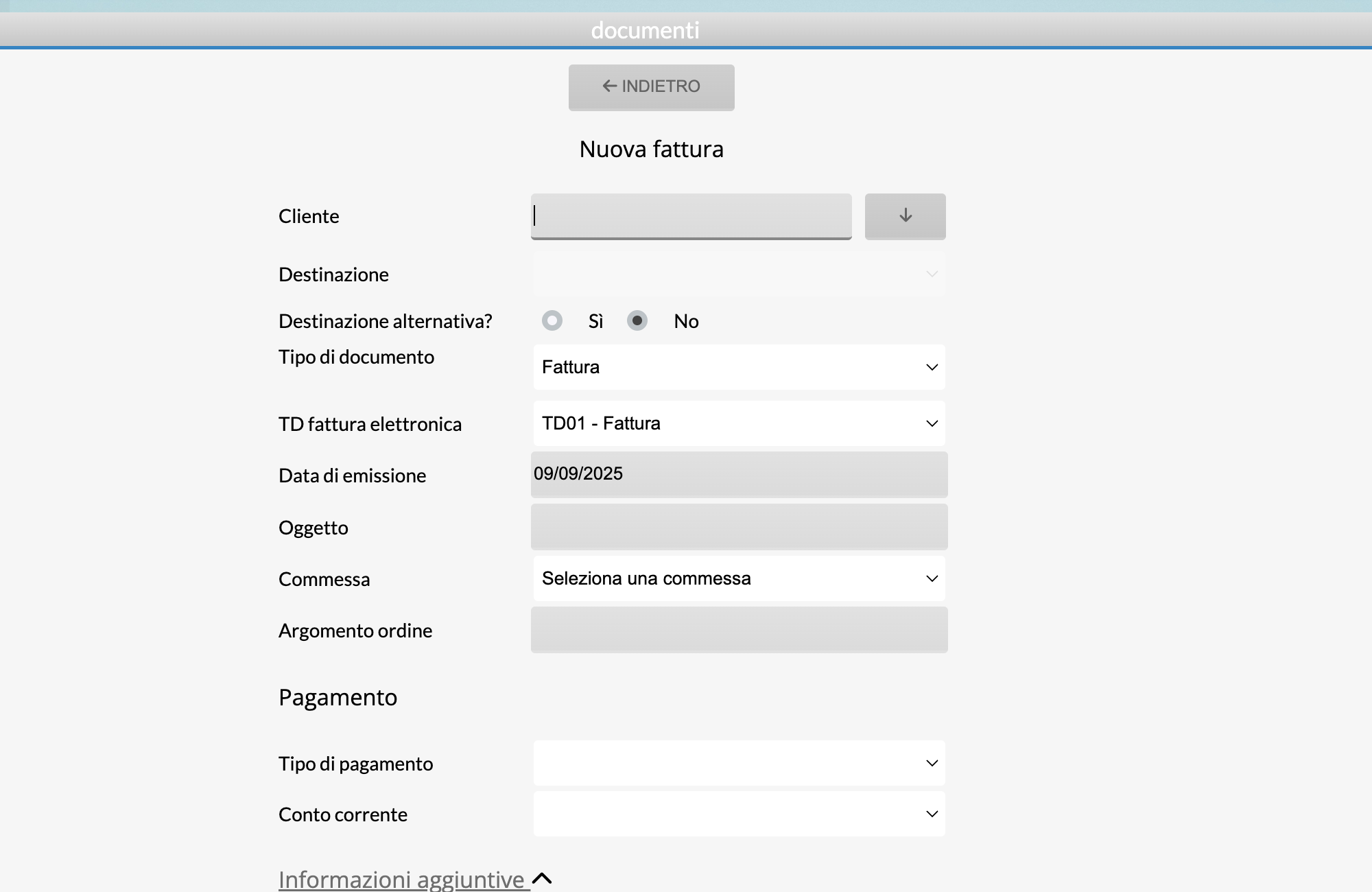This screenshot has width=1372, height=892.
Task: Click the chevron in Seleziona una commessa
Action: click(932, 578)
